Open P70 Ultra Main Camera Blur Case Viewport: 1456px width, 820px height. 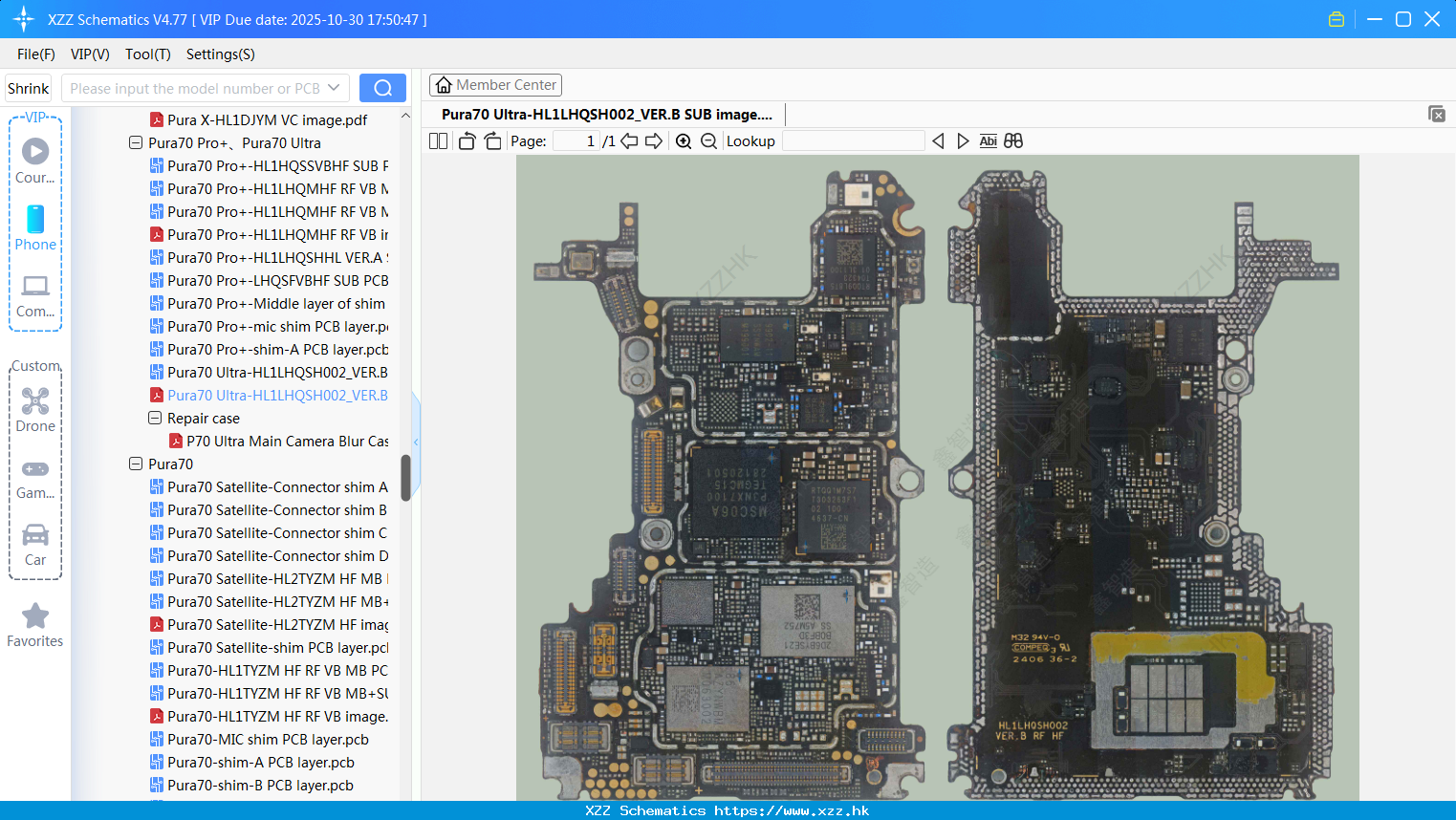[x=279, y=441]
